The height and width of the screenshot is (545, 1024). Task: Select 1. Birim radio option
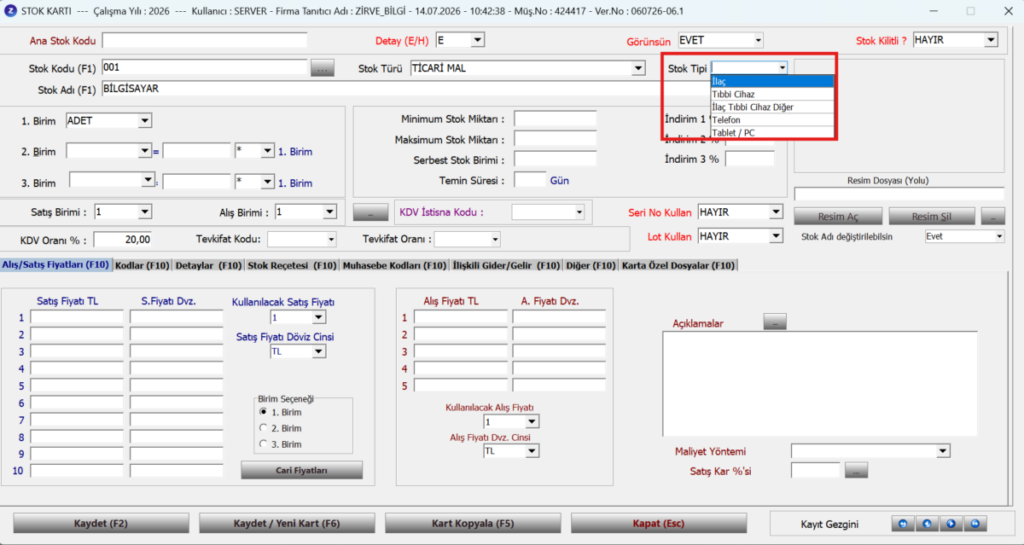coord(263,412)
